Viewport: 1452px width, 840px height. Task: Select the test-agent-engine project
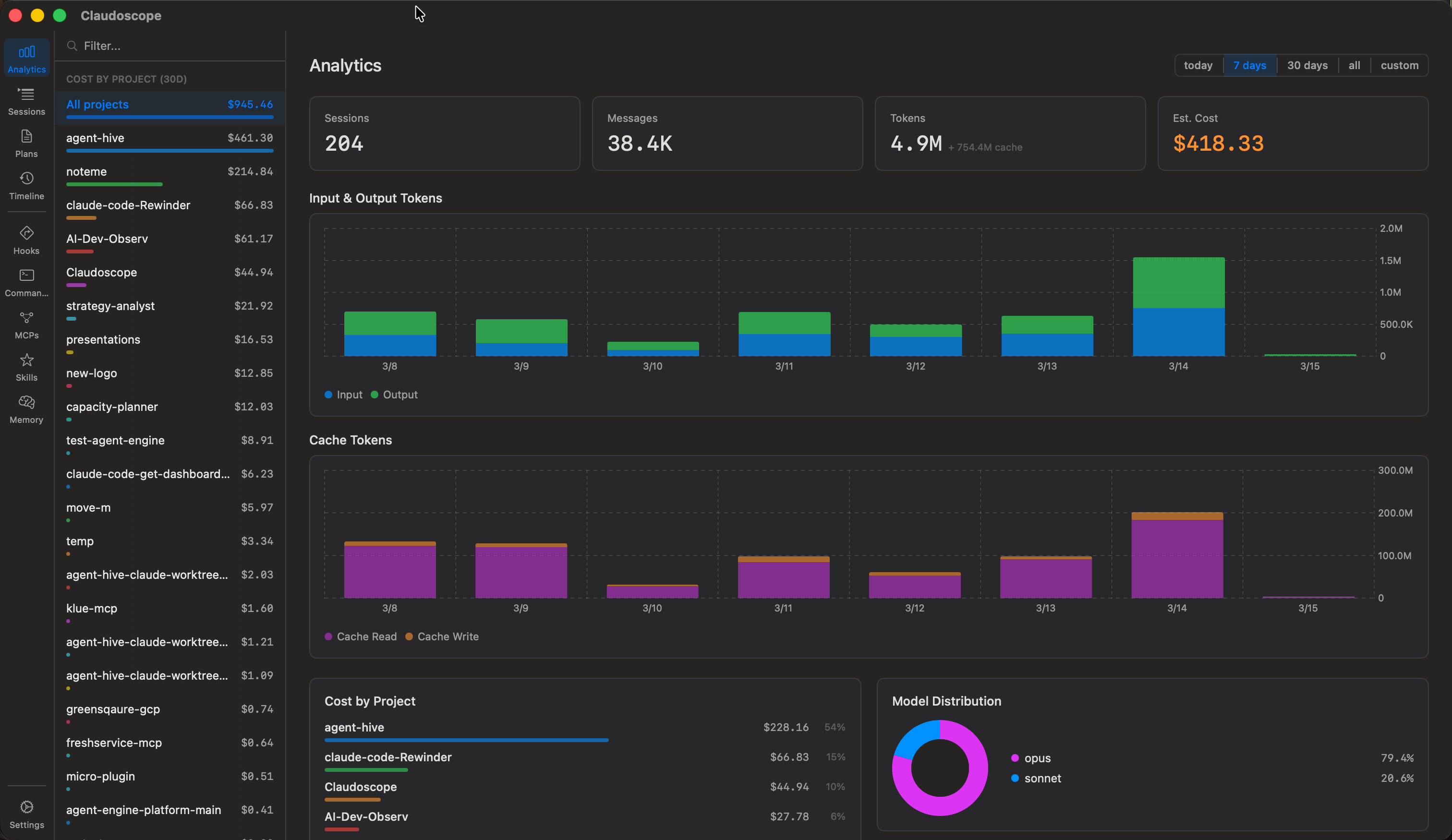click(170, 444)
